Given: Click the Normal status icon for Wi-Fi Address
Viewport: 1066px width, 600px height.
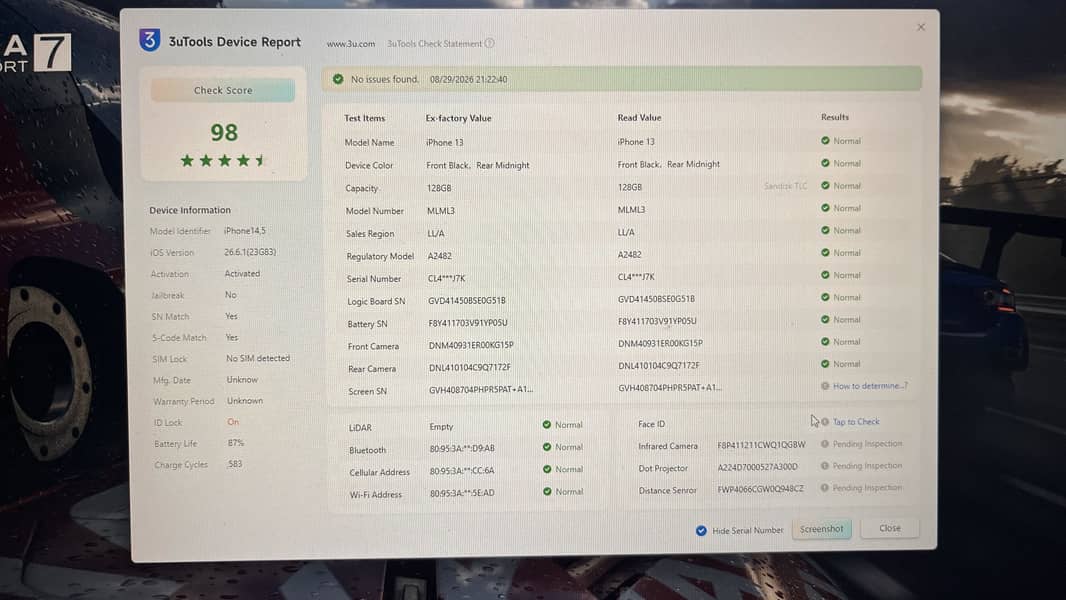Looking at the screenshot, I should [547, 491].
